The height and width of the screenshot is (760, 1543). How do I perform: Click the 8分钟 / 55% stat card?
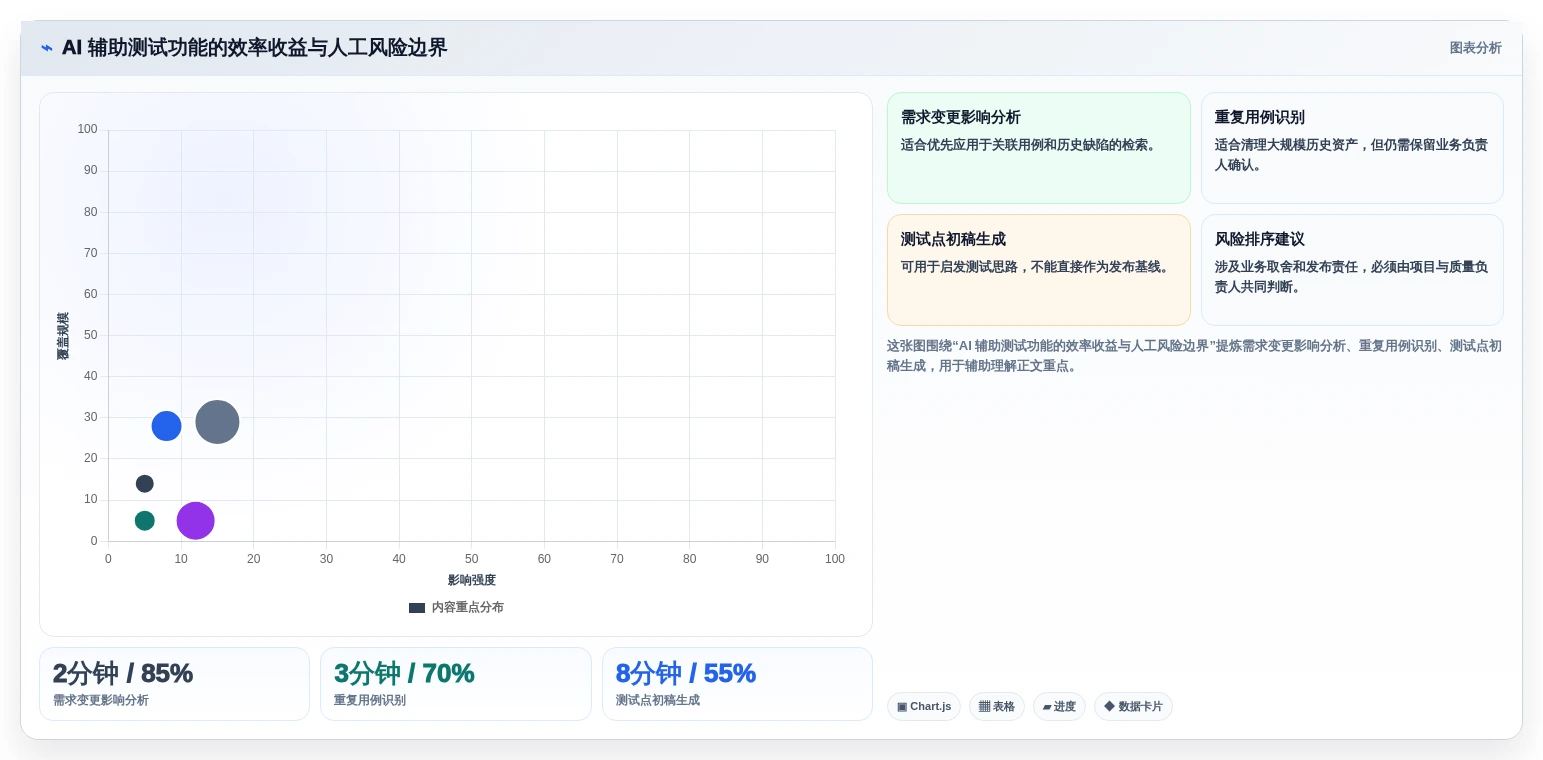737,684
